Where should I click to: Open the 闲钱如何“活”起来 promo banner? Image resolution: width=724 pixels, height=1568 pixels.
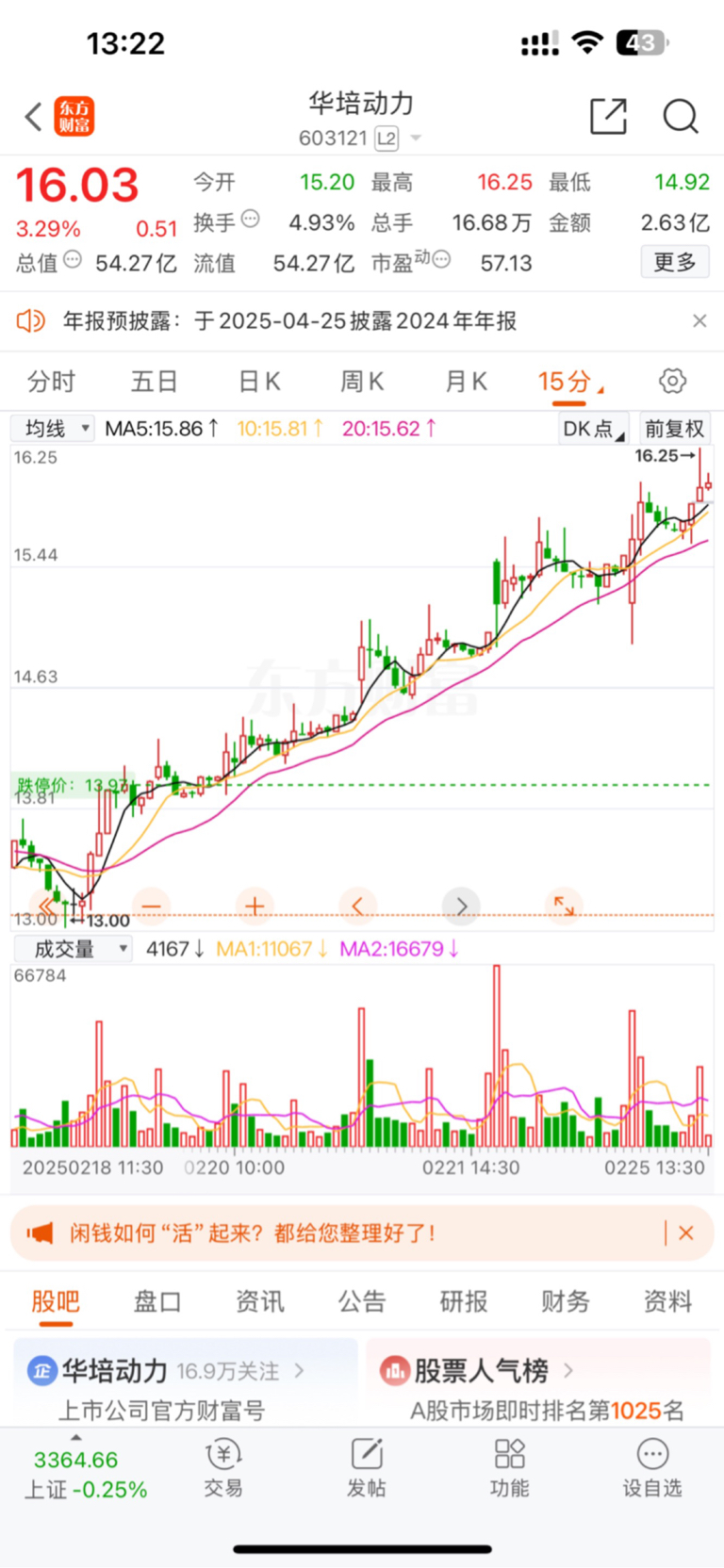point(362,1233)
